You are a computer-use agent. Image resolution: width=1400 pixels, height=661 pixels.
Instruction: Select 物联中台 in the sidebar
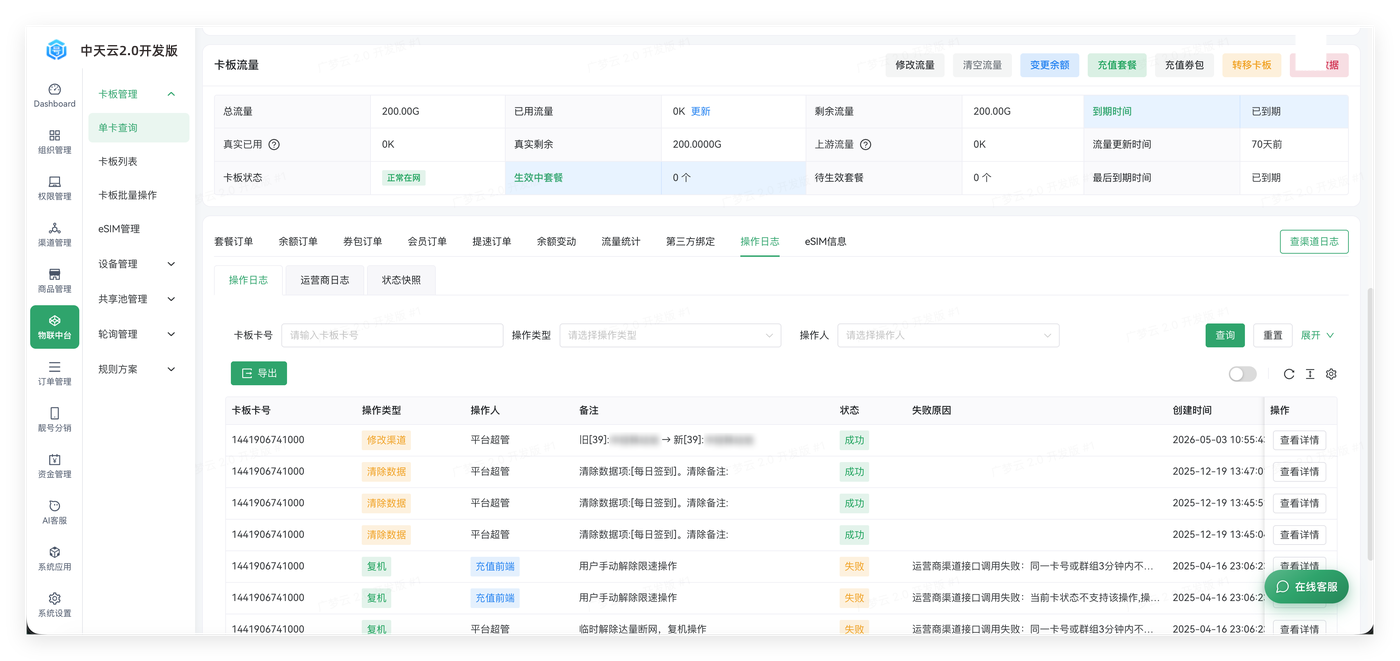(x=54, y=327)
